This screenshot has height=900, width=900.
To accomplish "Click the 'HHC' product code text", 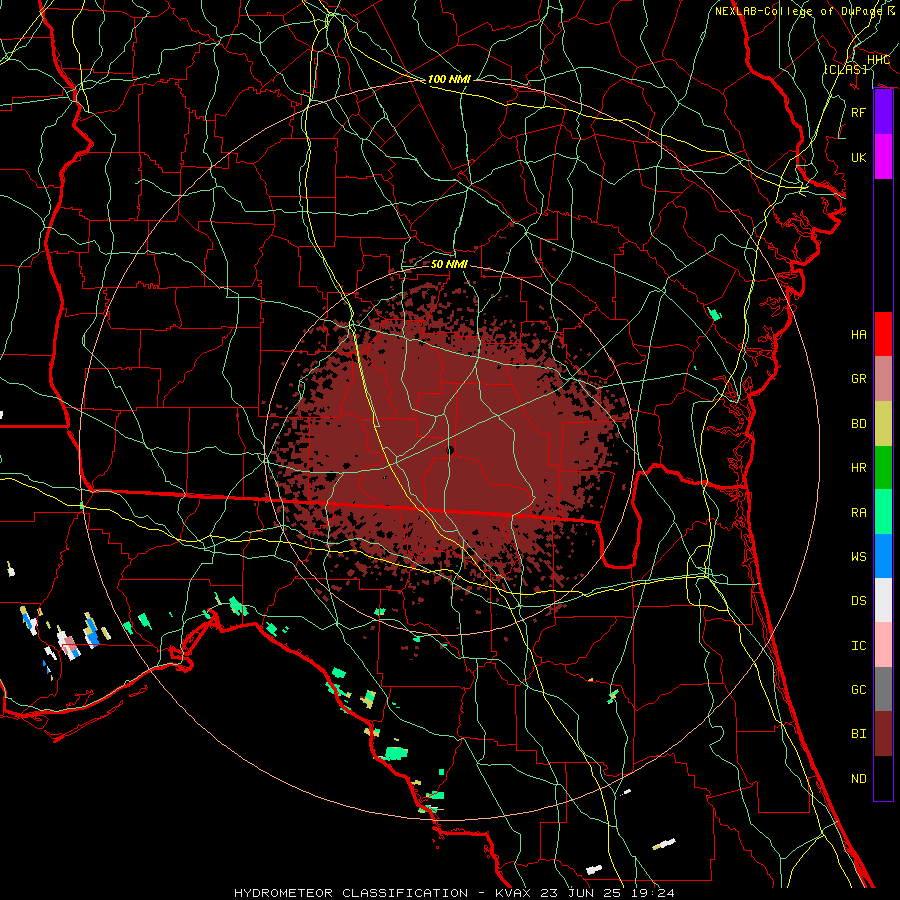I will pyautogui.click(x=879, y=60).
